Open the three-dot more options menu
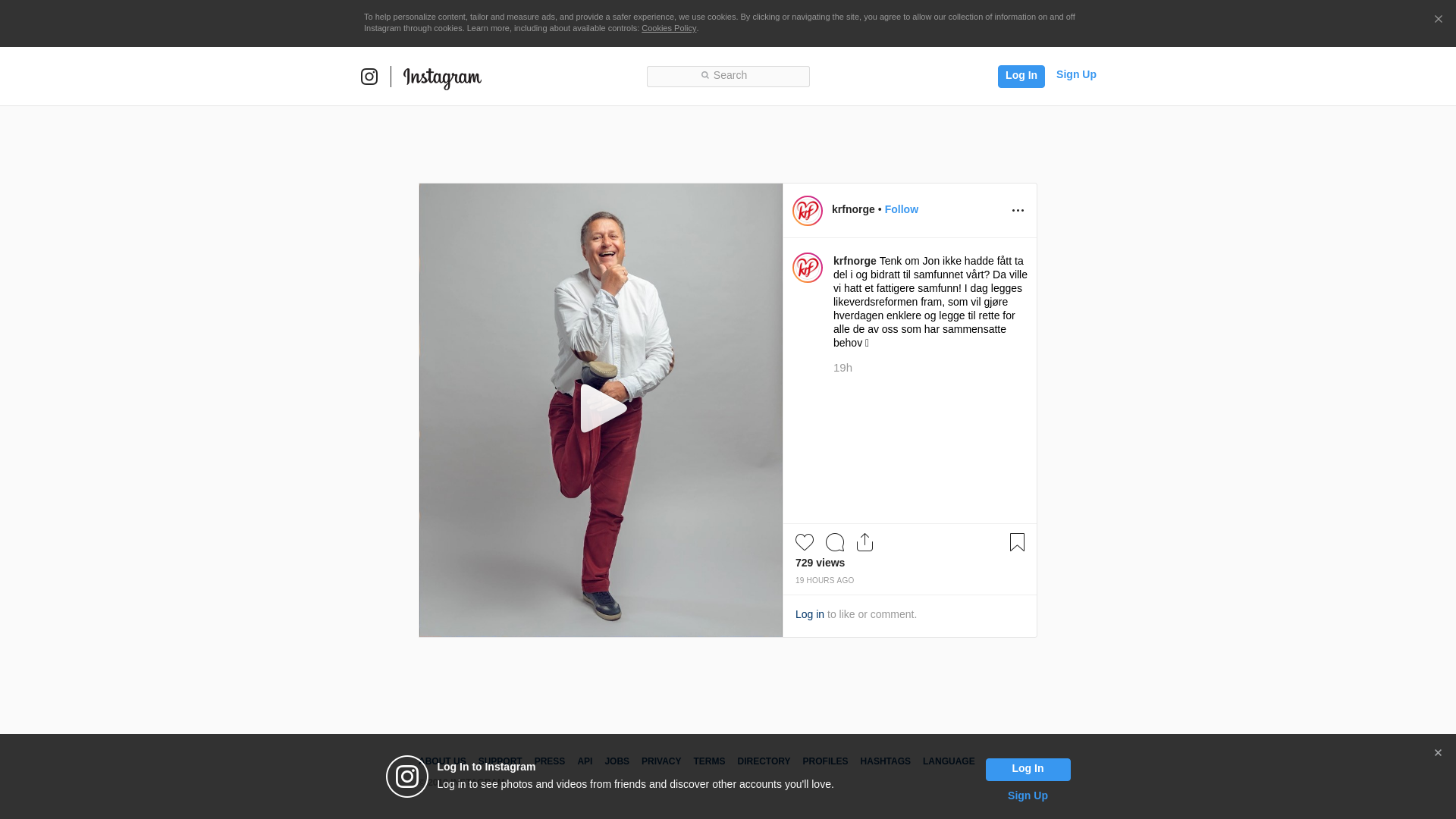The image size is (1456, 819). click(1018, 211)
